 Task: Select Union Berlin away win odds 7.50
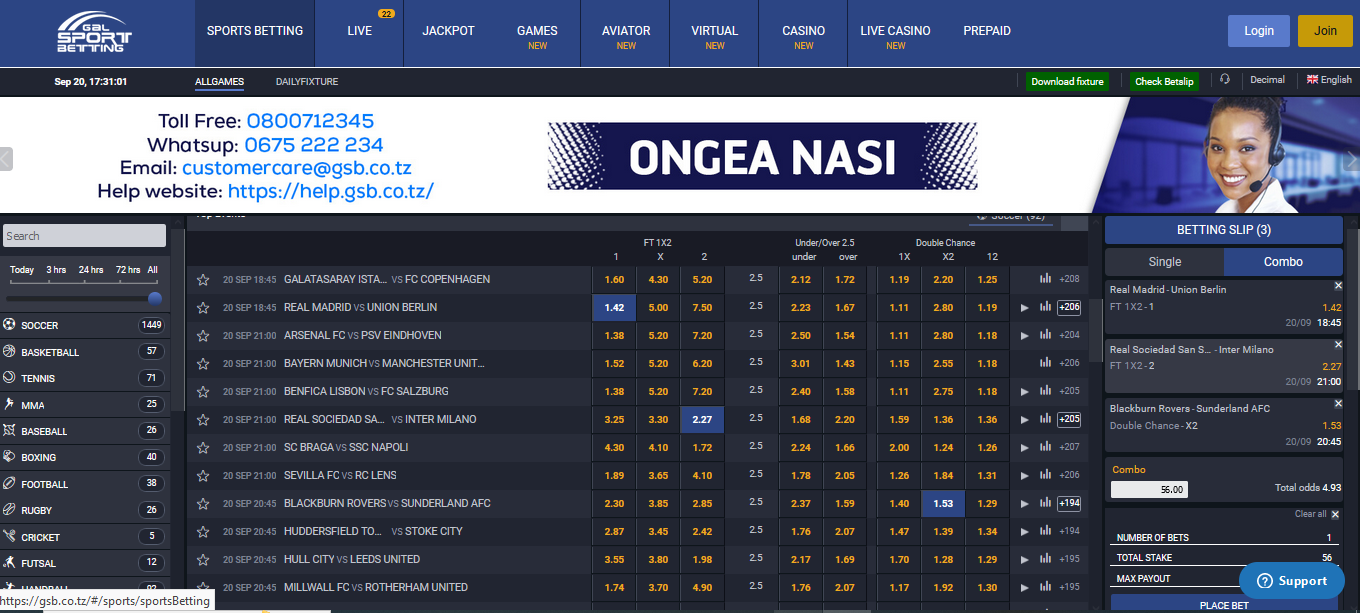coord(702,308)
